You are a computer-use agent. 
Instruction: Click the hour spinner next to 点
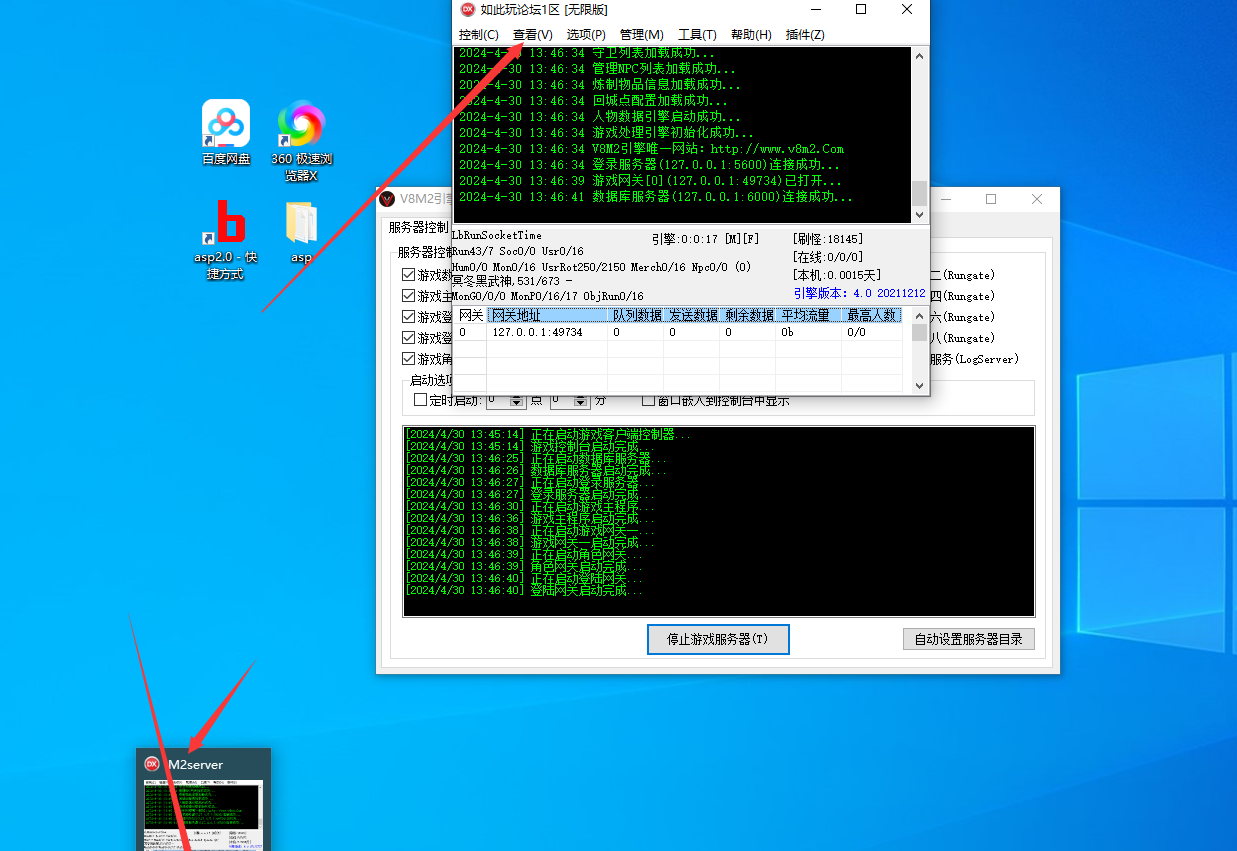(505, 400)
